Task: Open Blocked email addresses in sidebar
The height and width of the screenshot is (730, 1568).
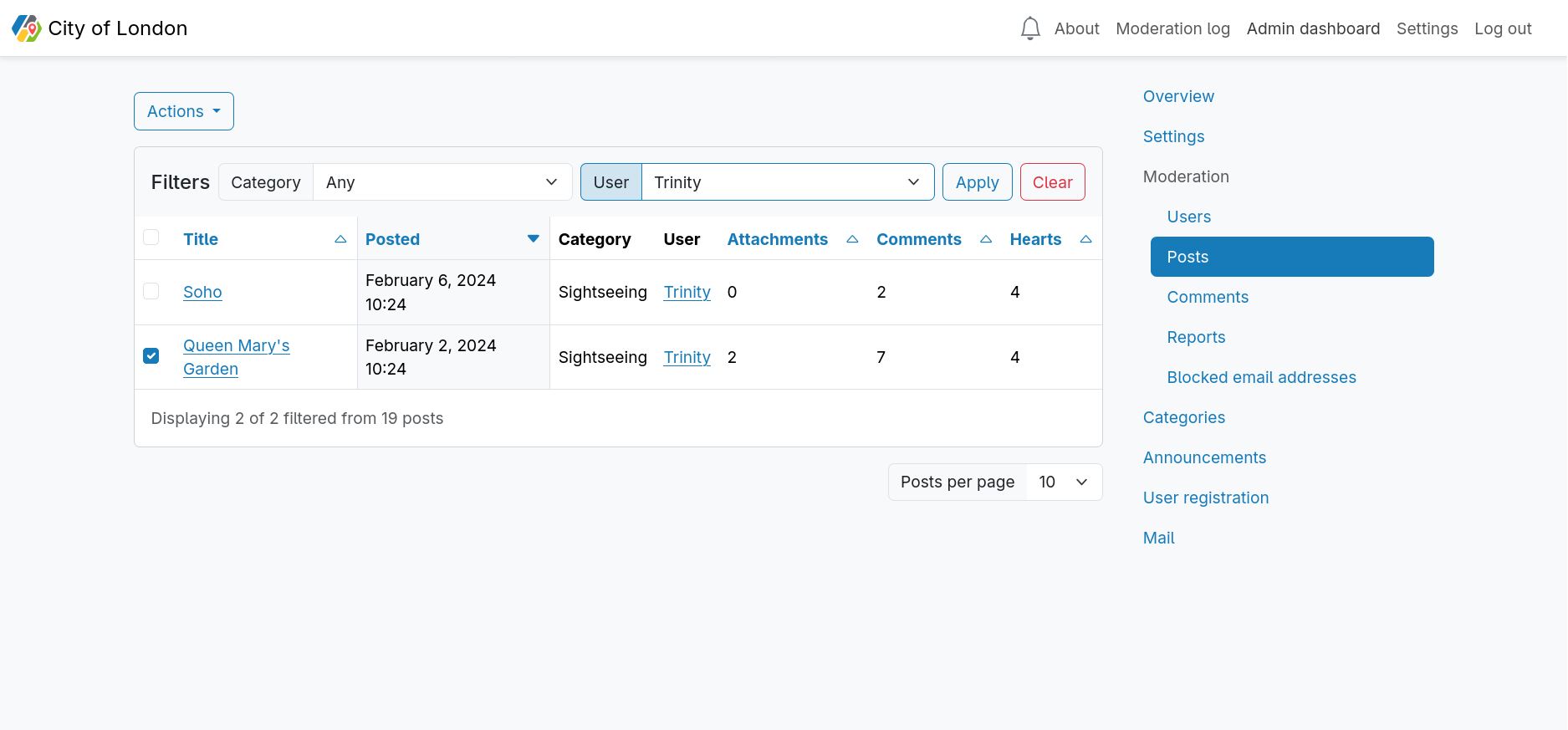Action: pyautogui.click(x=1261, y=377)
